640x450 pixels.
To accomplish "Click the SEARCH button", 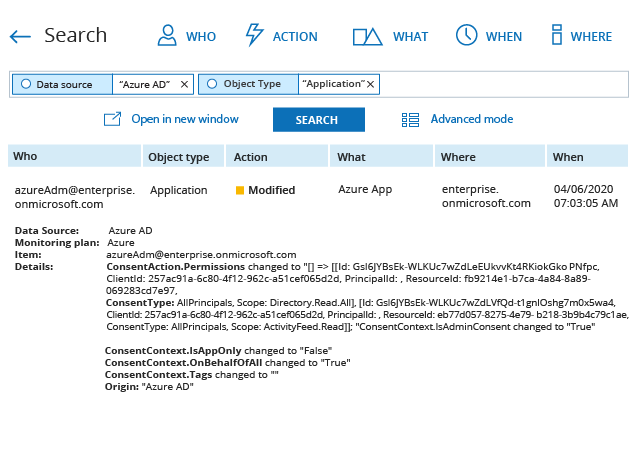I will pos(319,120).
